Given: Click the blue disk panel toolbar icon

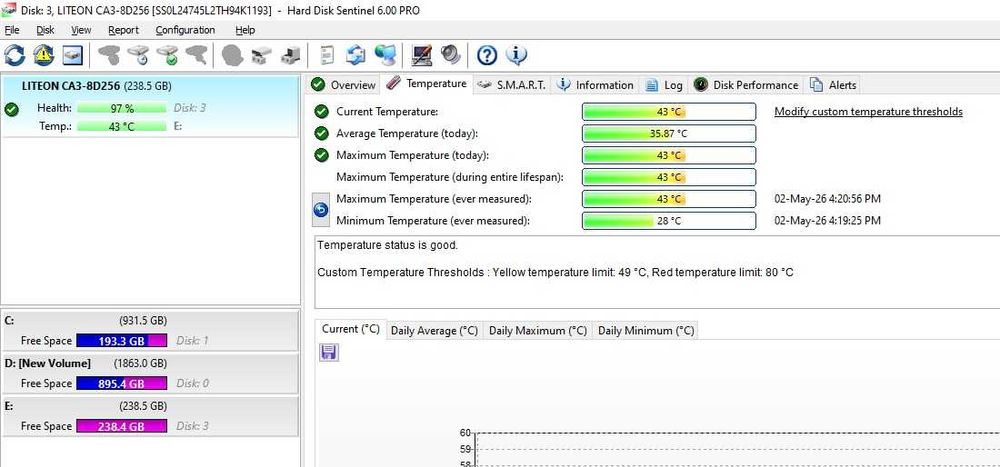Looking at the screenshot, I should click(x=73, y=56).
